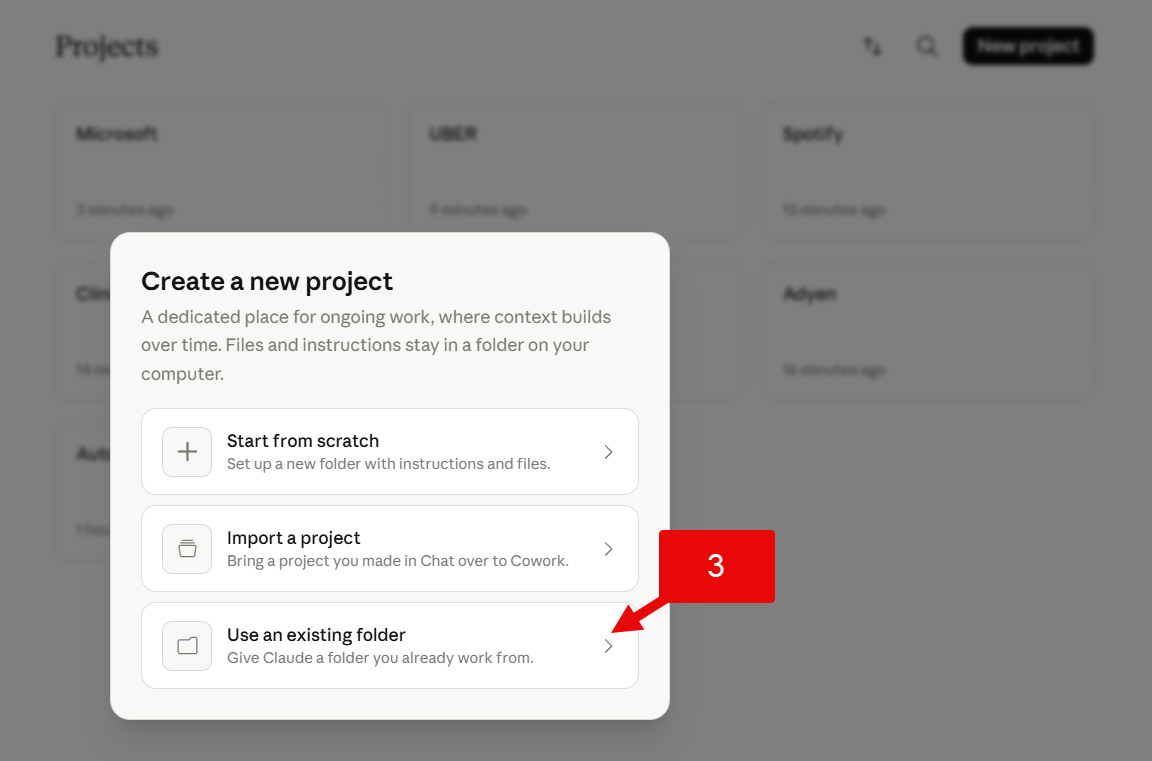Expand the Import a project chevron arrow
The image size is (1152, 761).
(x=608, y=549)
